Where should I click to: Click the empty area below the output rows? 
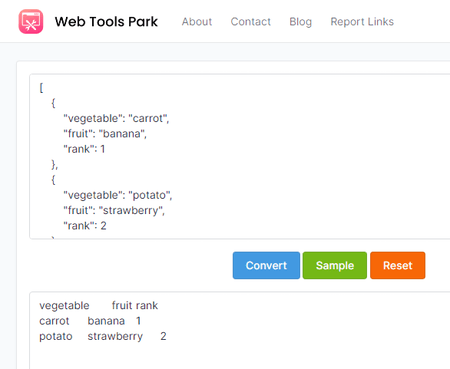coord(233,357)
